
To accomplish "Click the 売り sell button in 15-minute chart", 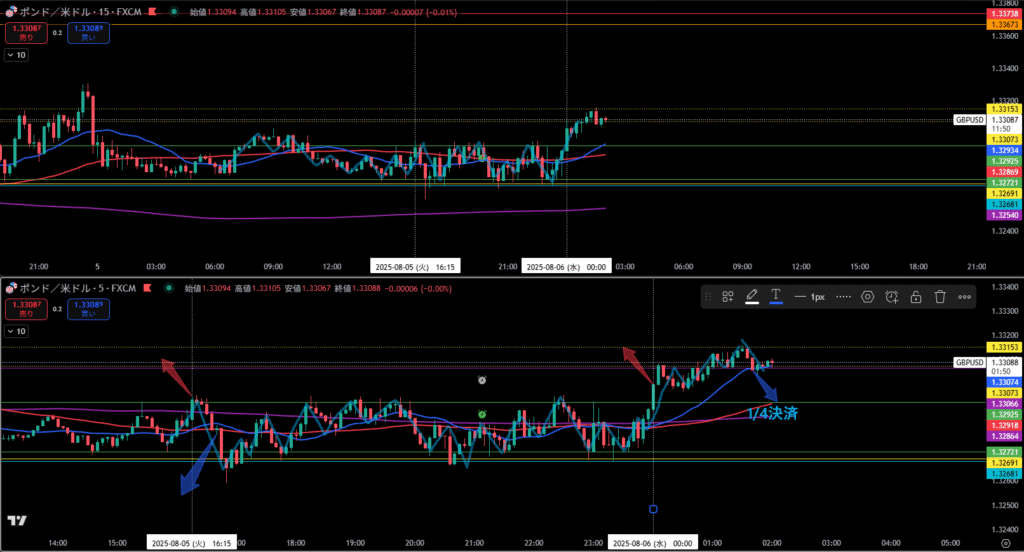I will click(26, 33).
